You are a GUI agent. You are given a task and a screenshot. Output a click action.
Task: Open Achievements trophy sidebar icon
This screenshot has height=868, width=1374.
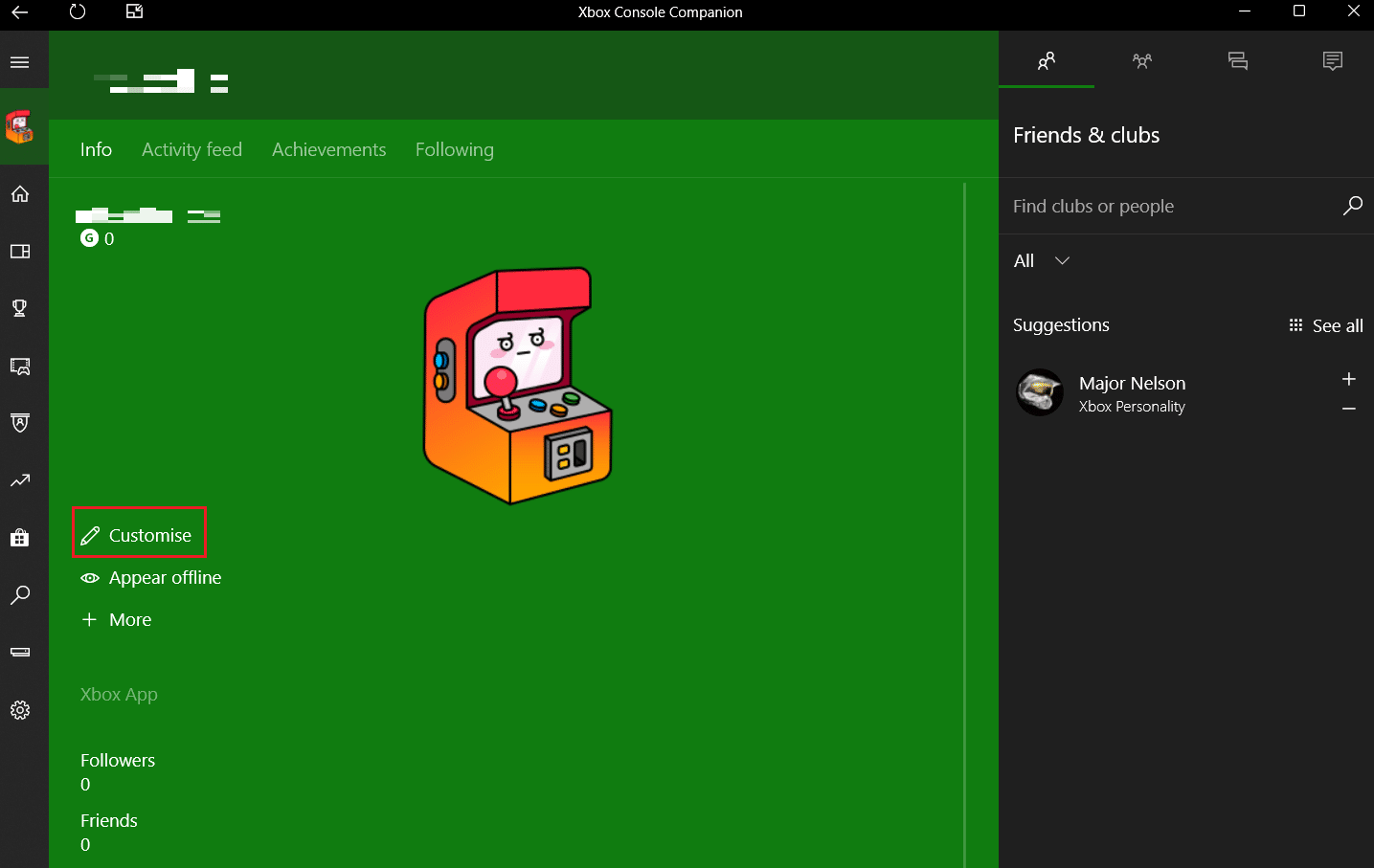coord(20,308)
